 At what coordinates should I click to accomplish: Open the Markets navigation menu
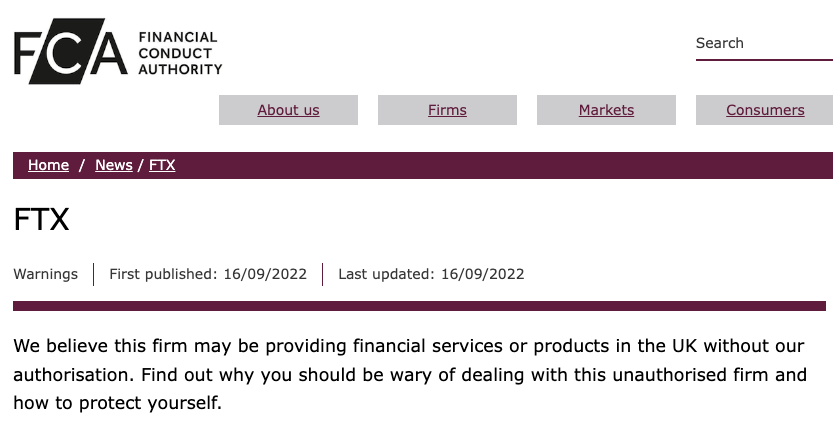[606, 110]
